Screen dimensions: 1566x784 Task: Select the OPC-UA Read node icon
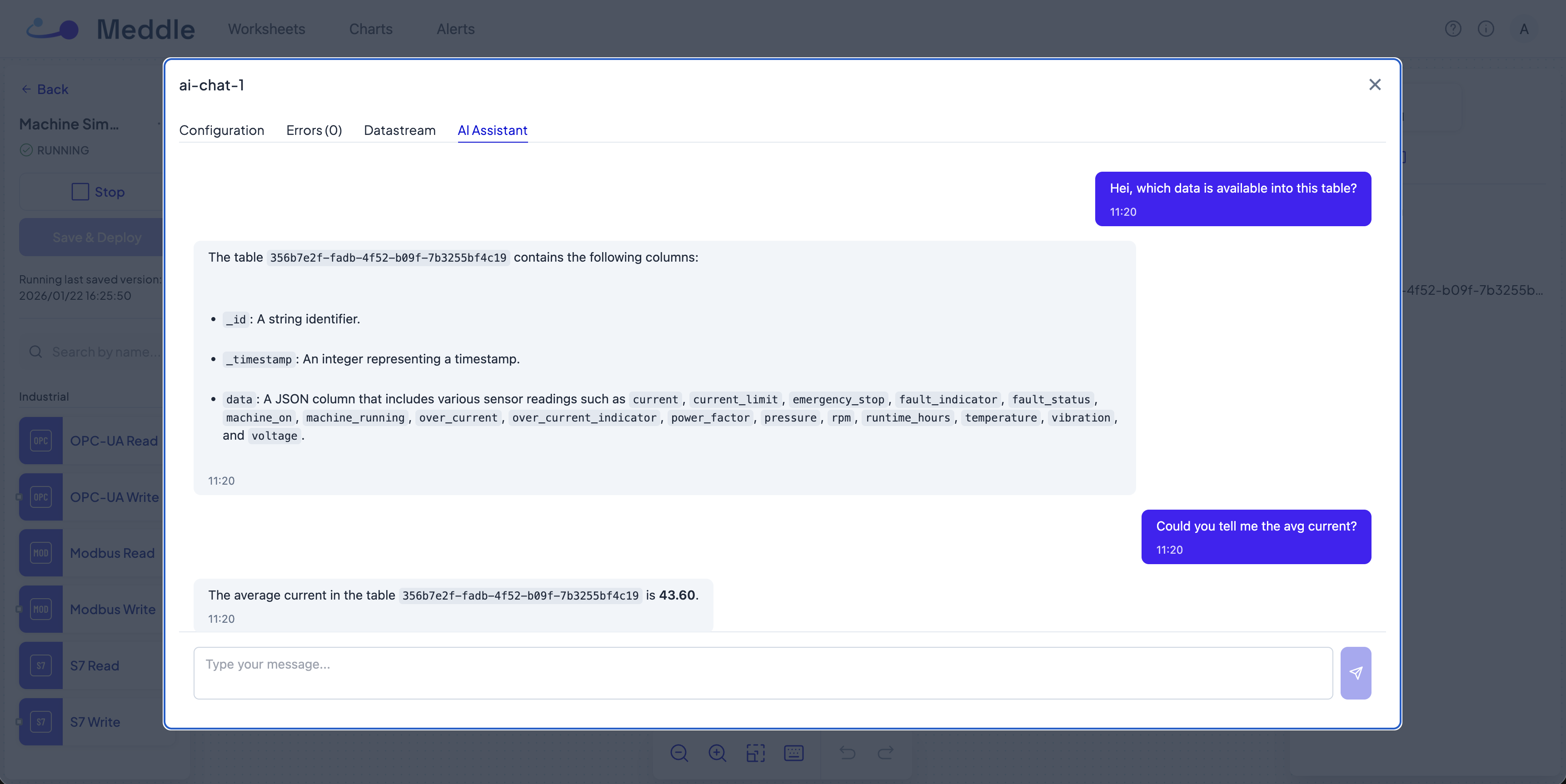(40, 441)
